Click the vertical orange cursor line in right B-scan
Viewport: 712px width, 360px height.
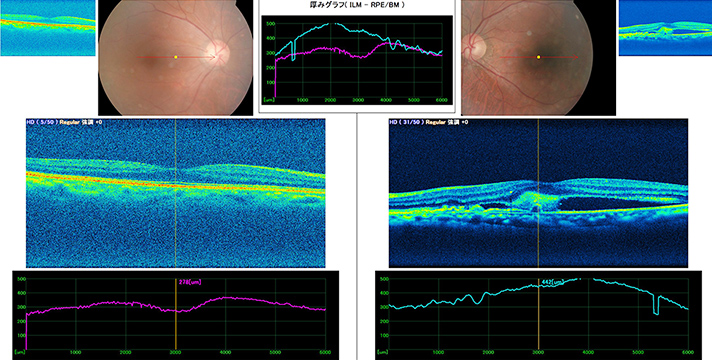point(539,193)
